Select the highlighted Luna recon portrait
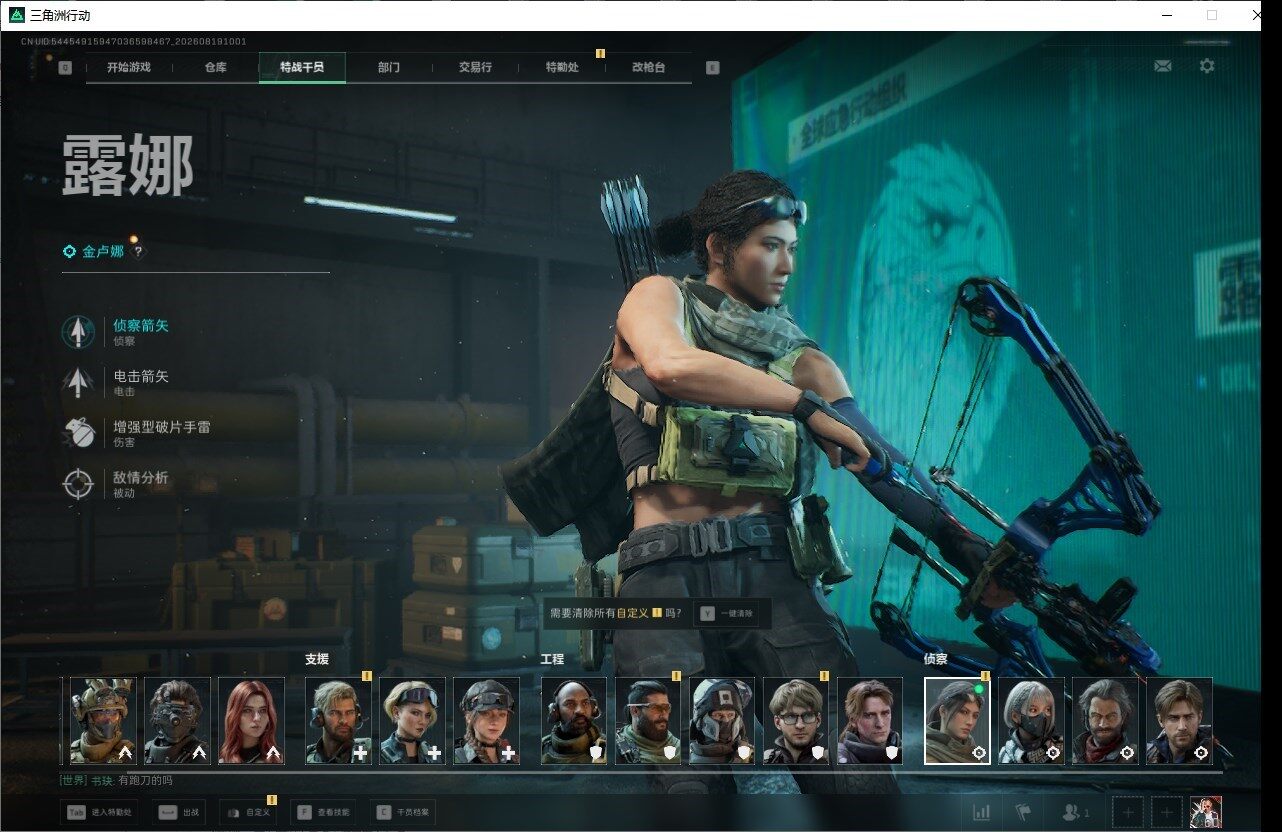The width and height of the screenshot is (1282, 832). [x=957, y=721]
